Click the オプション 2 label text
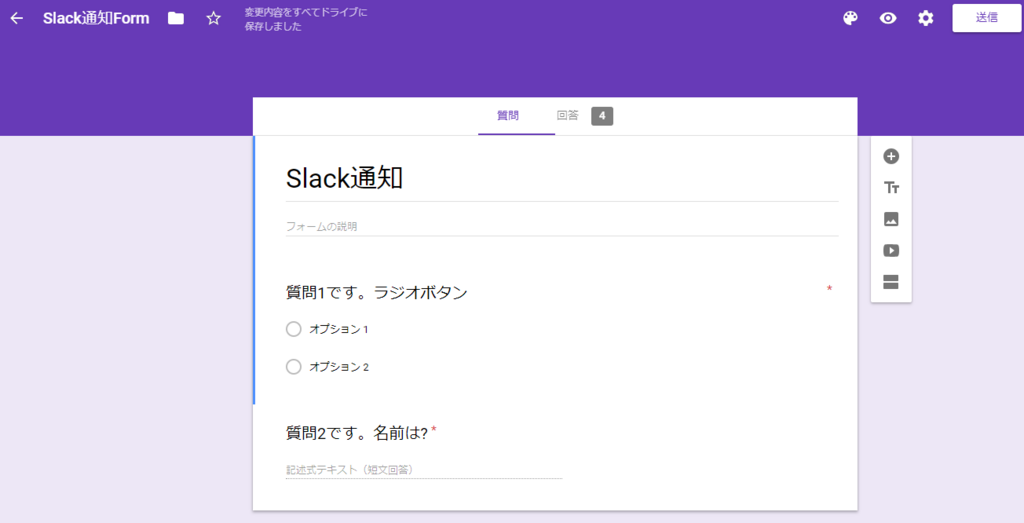This screenshot has height=523, width=1024. pos(339,367)
